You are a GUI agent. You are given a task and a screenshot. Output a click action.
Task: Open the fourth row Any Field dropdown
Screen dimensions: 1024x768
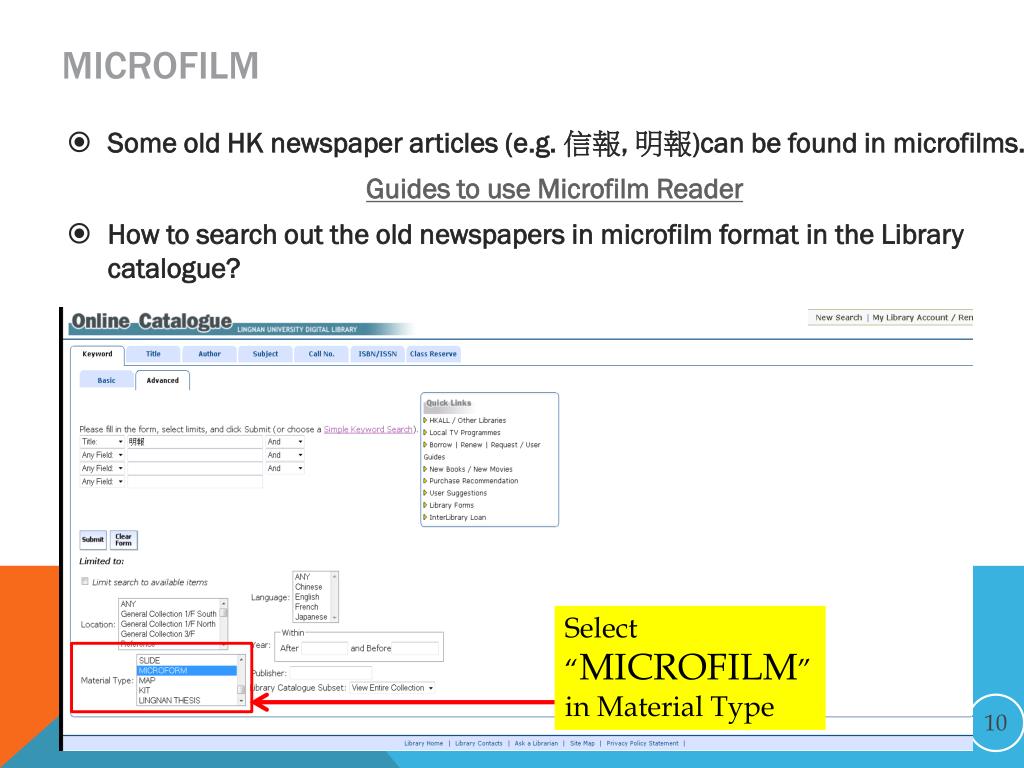tap(102, 481)
